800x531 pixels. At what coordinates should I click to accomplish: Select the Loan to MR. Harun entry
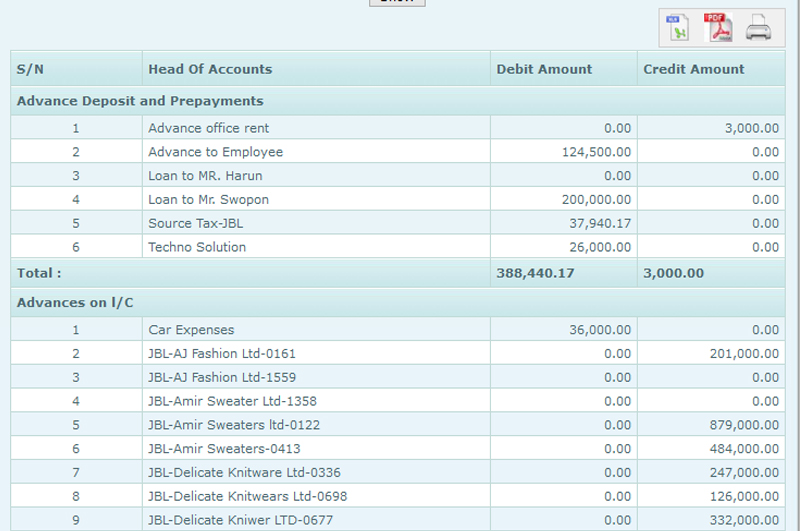tap(205, 176)
